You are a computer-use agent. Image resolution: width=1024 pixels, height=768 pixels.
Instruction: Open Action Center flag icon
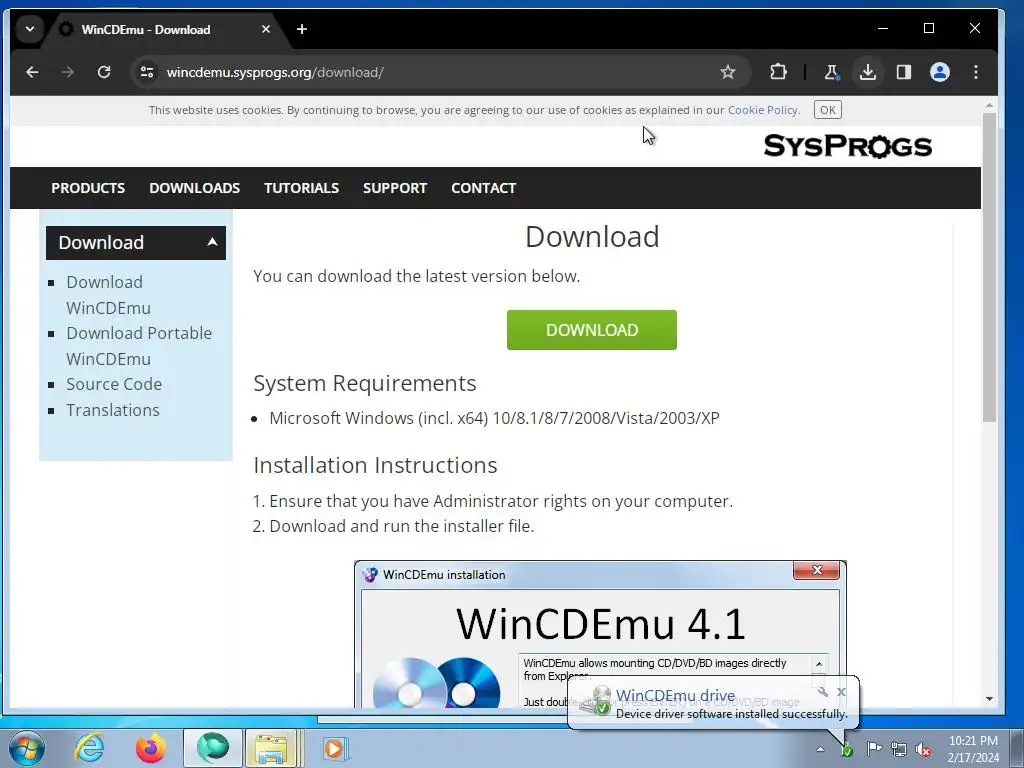pos(874,749)
